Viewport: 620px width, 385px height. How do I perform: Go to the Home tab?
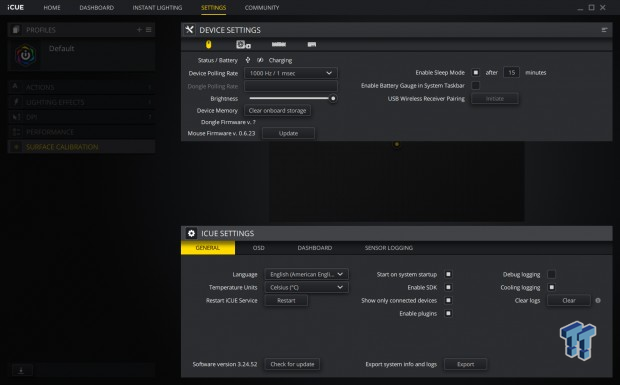[x=52, y=8]
